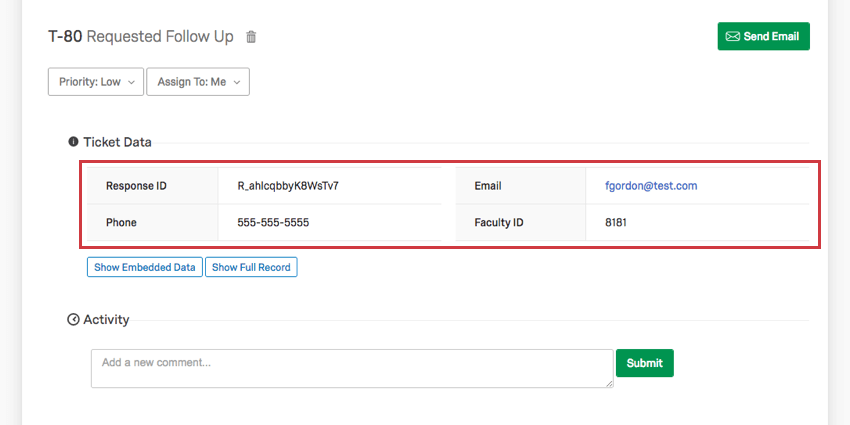Viewport: 850px width, 425px height.
Task: Click the Ticket Data info icon
Action: pyautogui.click(x=73, y=142)
